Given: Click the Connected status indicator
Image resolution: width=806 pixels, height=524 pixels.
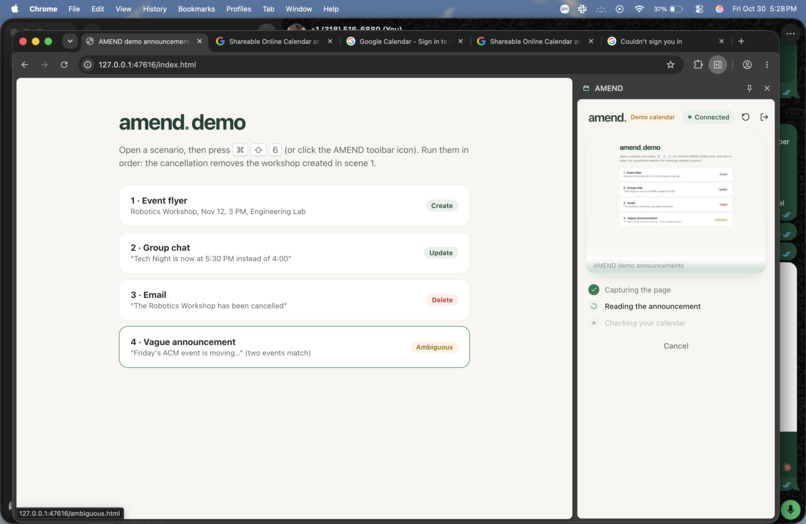Looking at the screenshot, I should [x=708, y=117].
